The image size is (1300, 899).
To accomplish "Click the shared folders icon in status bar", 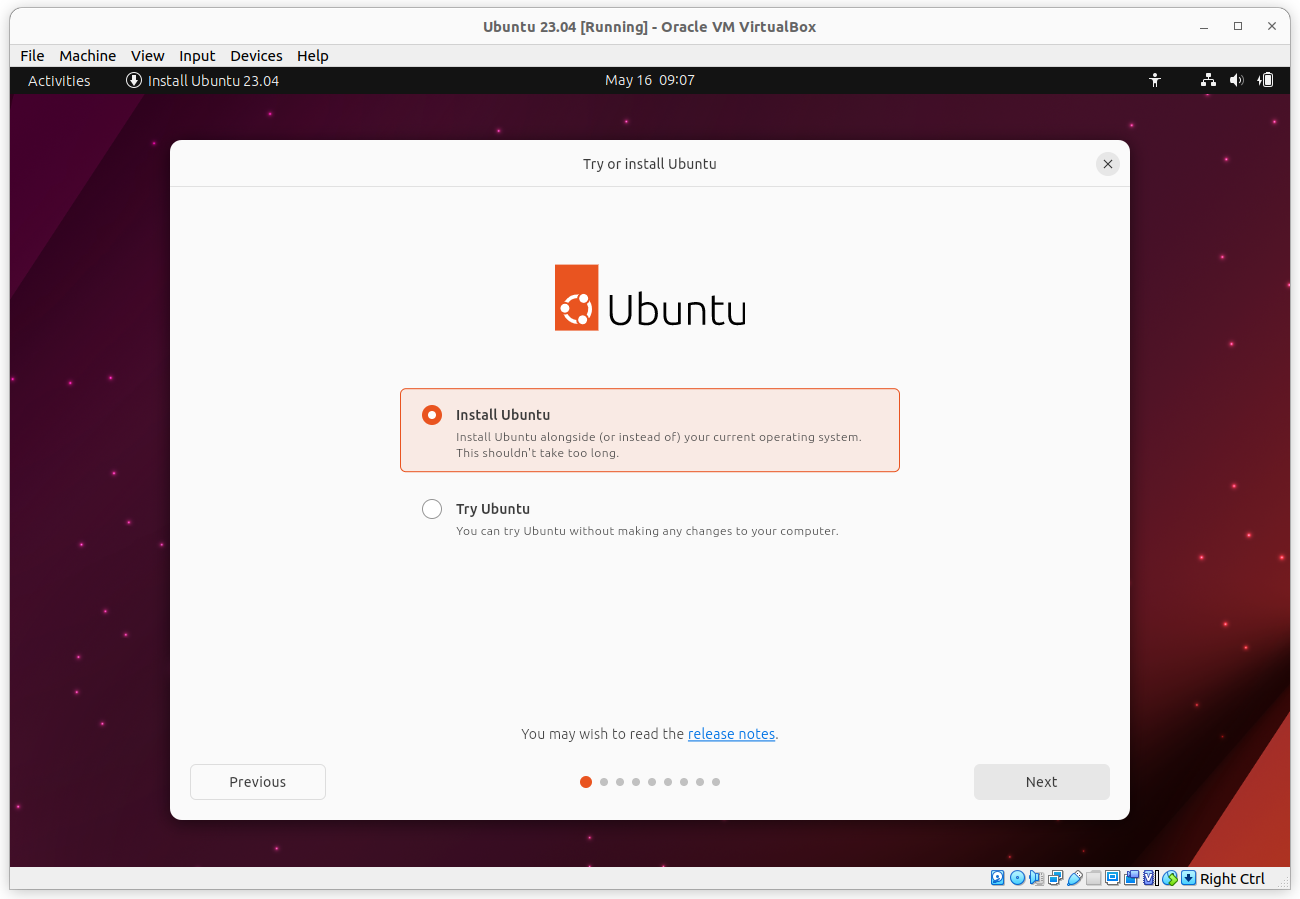I will click(x=1094, y=878).
